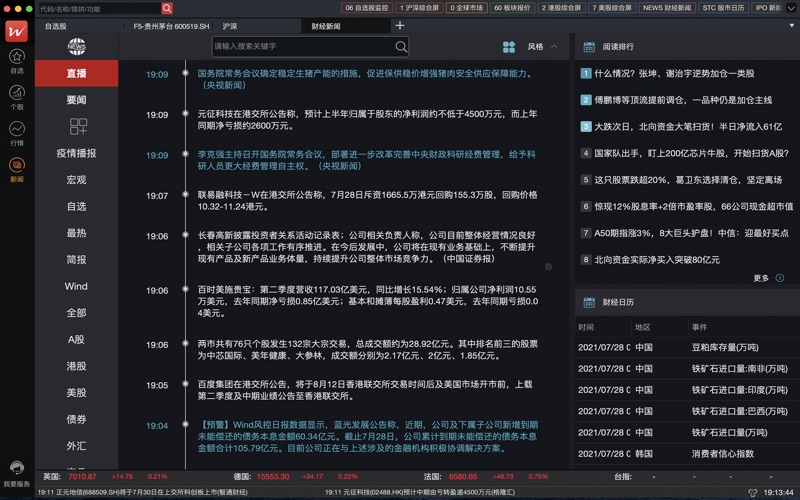Click the 我要服务 support icon
The height and width of the screenshot is (500, 800).
click(16, 468)
